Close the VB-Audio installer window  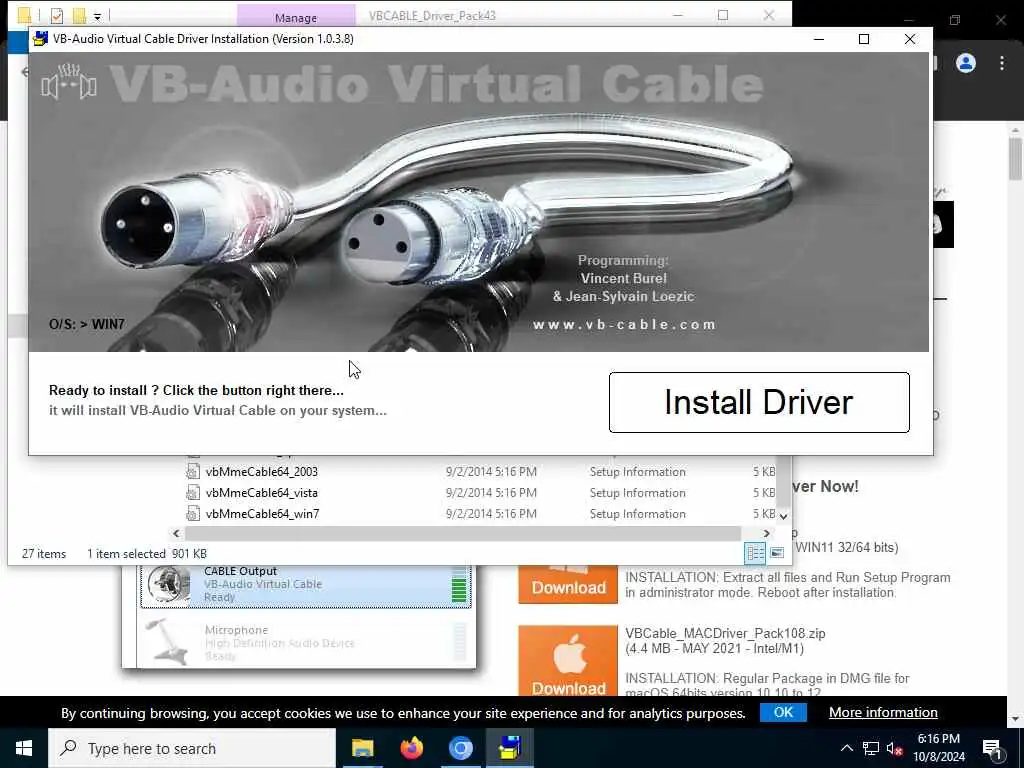[910, 39]
